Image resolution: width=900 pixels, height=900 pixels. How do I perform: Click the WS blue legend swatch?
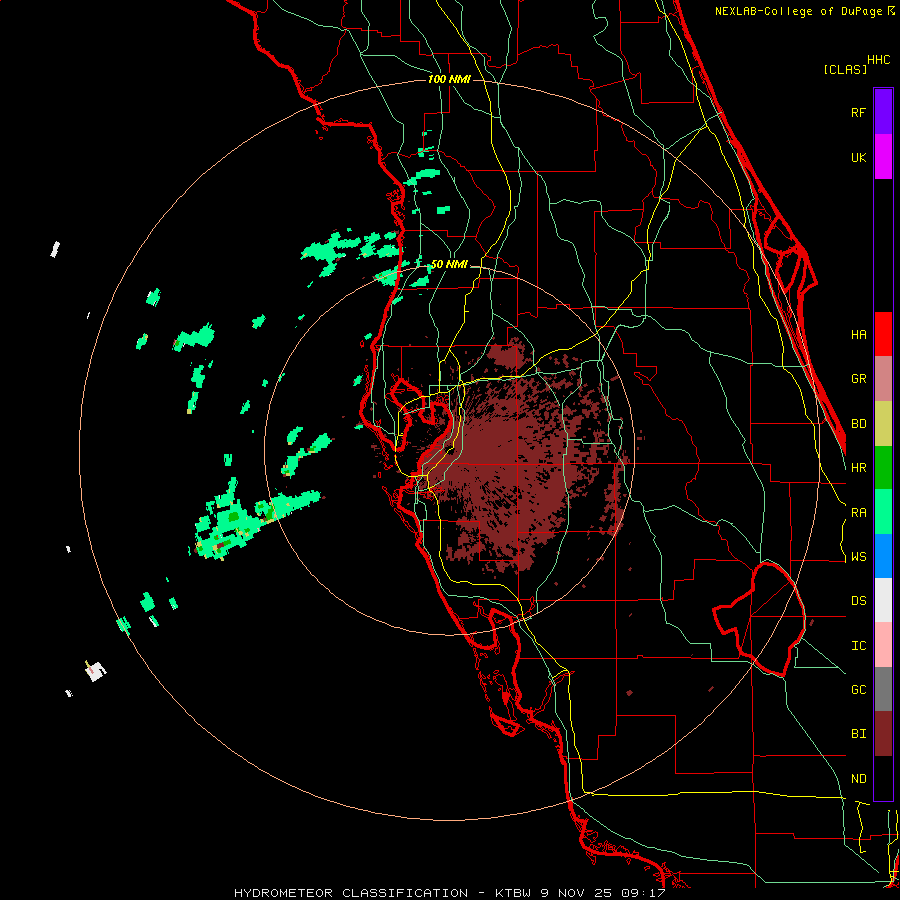click(883, 556)
